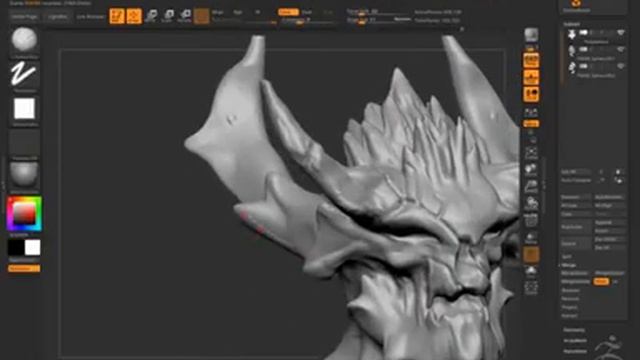Image resolution: width=640 pixels, height=360 pixels.
Task: Toggle Local symmetry transformations icon
Action: (531, 94)
